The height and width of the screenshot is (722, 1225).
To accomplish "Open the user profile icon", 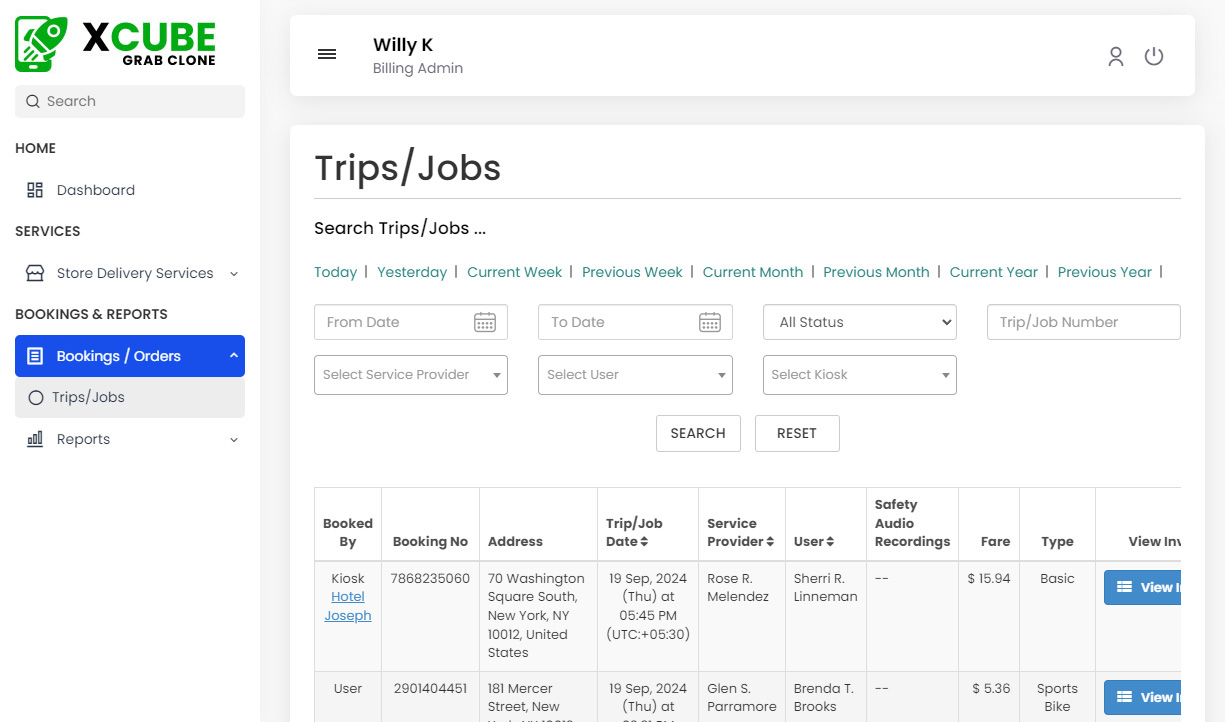I will pos(1116,57).
